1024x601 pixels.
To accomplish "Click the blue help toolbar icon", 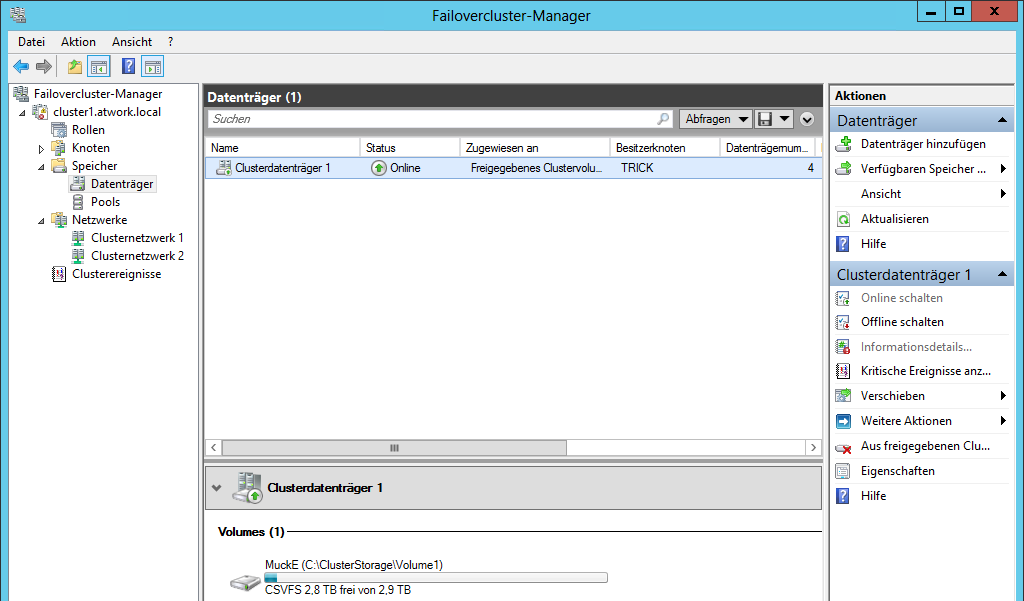I will [128, 67].
